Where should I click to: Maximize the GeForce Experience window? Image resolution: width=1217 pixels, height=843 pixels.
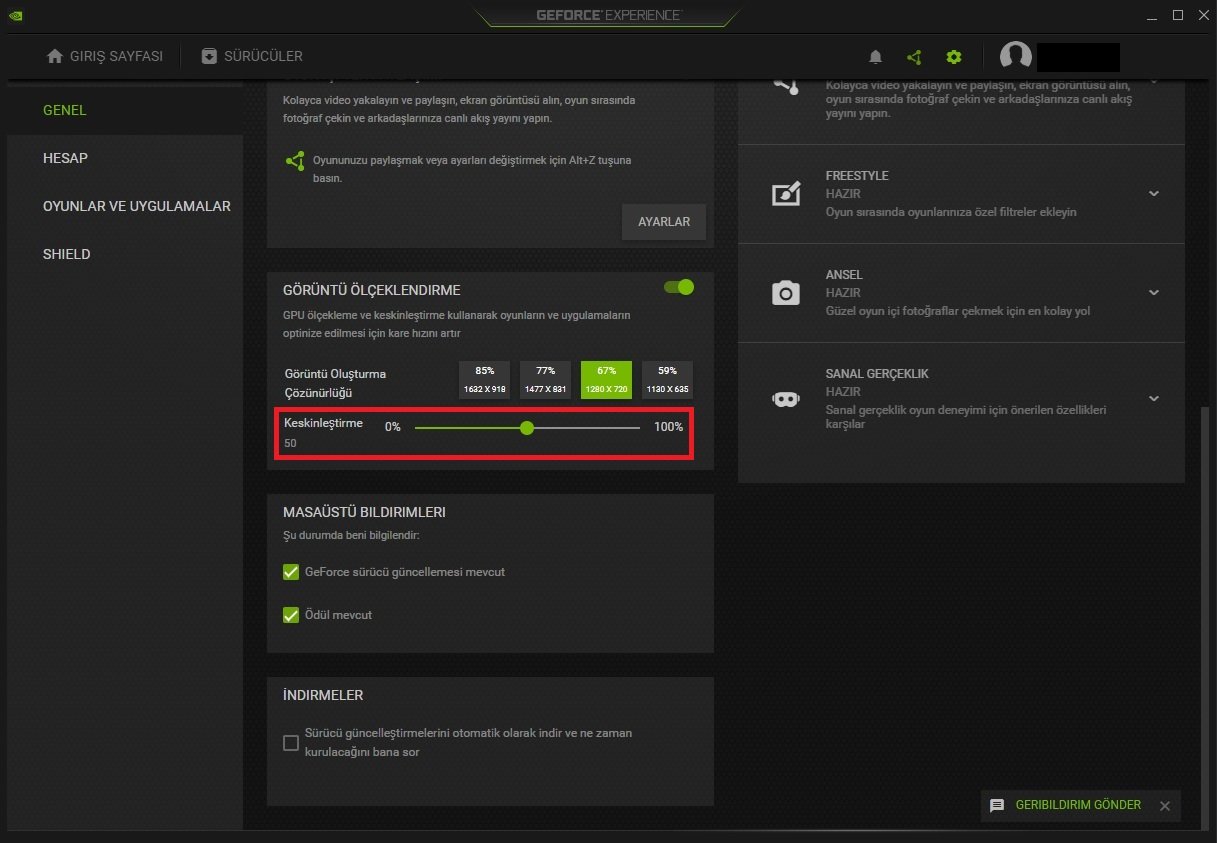point(1178,15)
